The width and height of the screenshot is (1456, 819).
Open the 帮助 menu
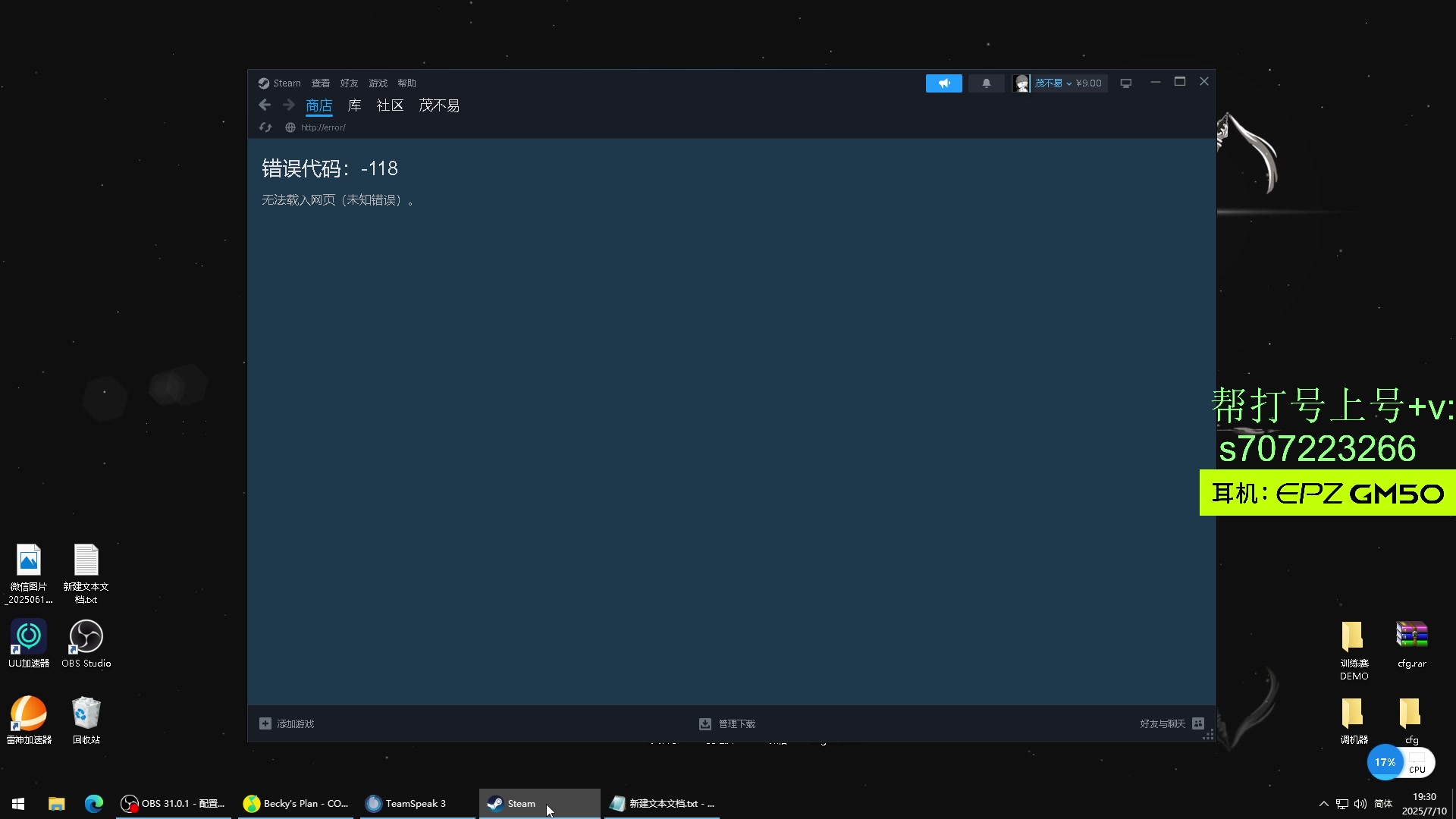point(406,83)
